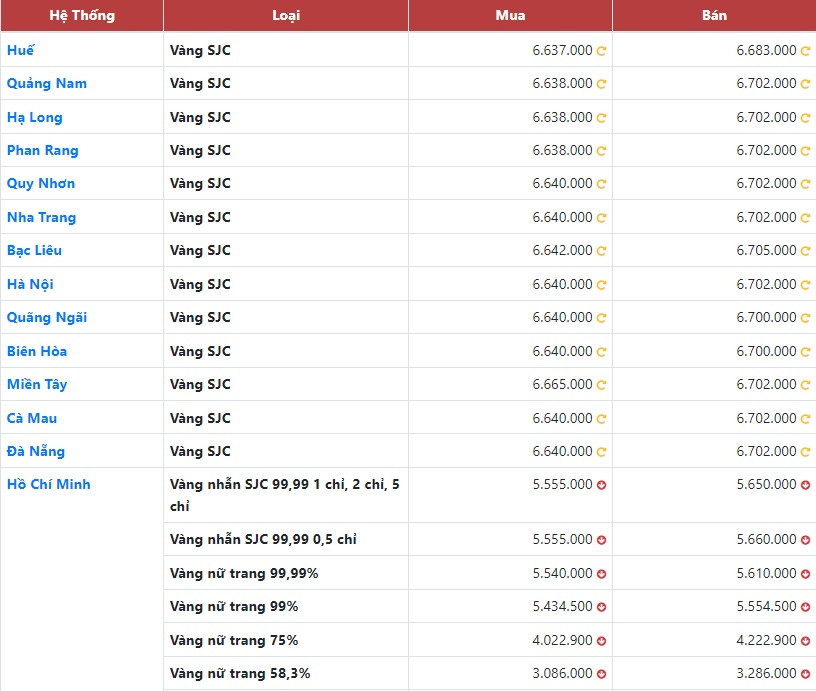Image resolution: width=816 pixels, height=691 pixels.
Task: Click the red down icon next to 5.610.000
Action: pos(805,574)
